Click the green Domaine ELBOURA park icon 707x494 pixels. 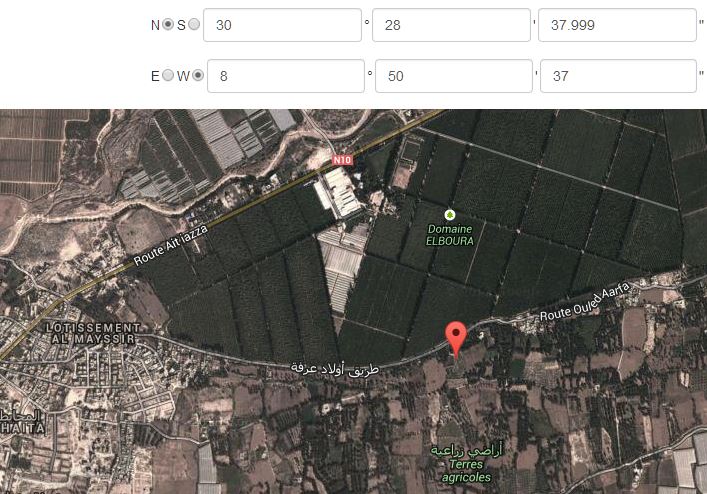coord(449,214)
